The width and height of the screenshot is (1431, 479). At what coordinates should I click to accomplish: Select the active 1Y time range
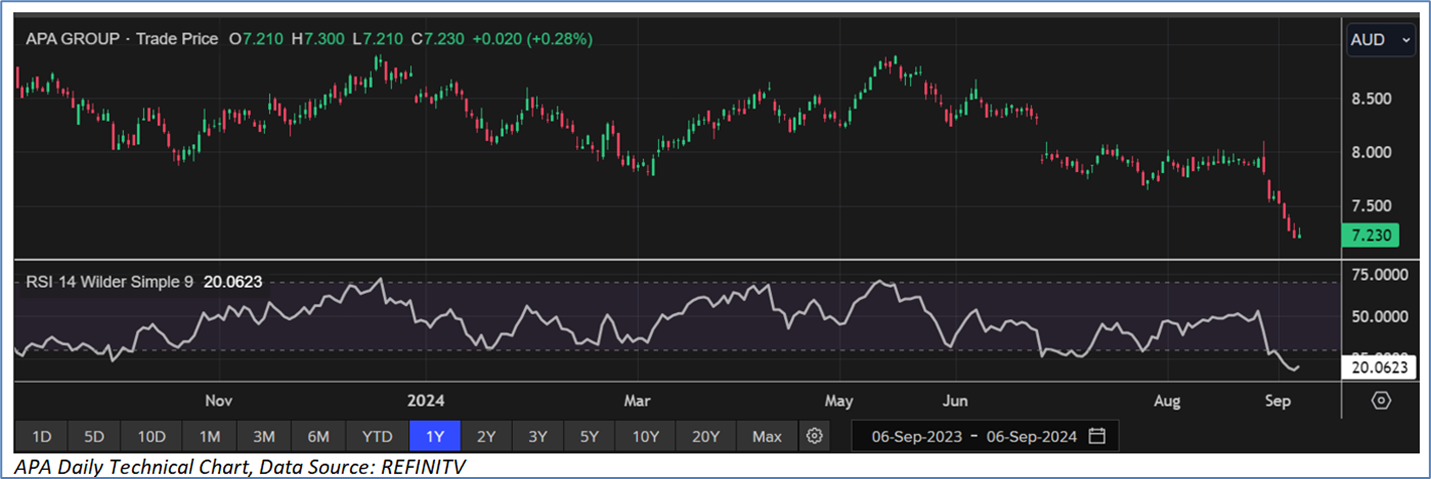[x=435, y=436]
